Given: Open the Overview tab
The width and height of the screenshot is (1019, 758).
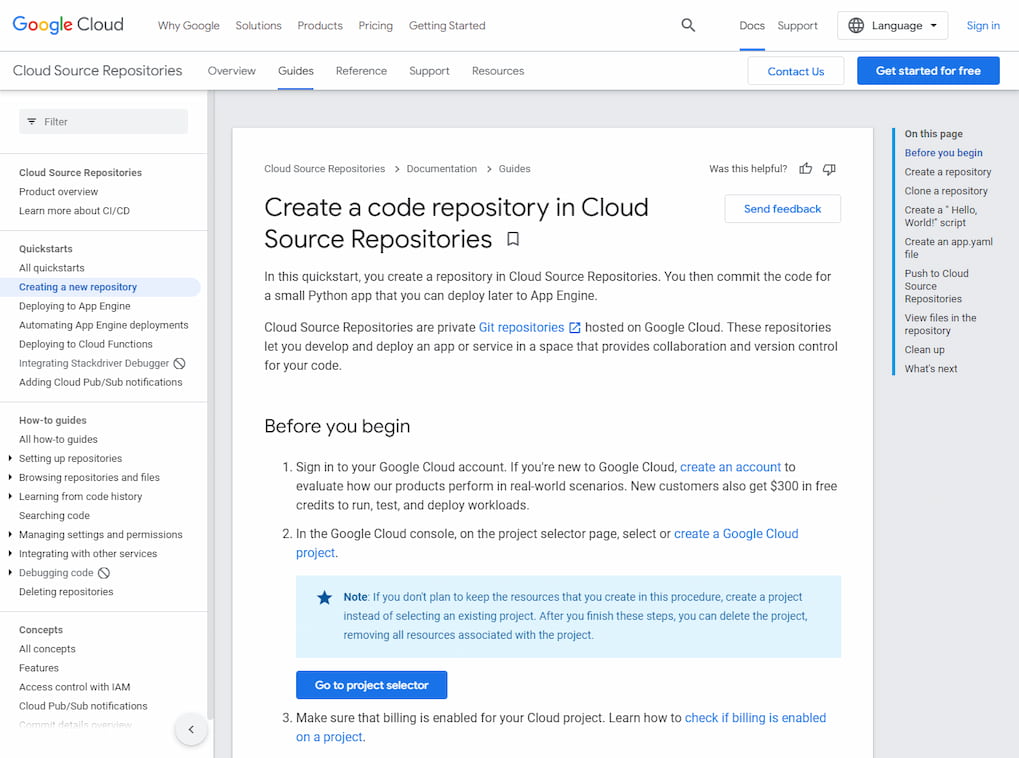Looking at the screenshot, I should pos(231,71).
